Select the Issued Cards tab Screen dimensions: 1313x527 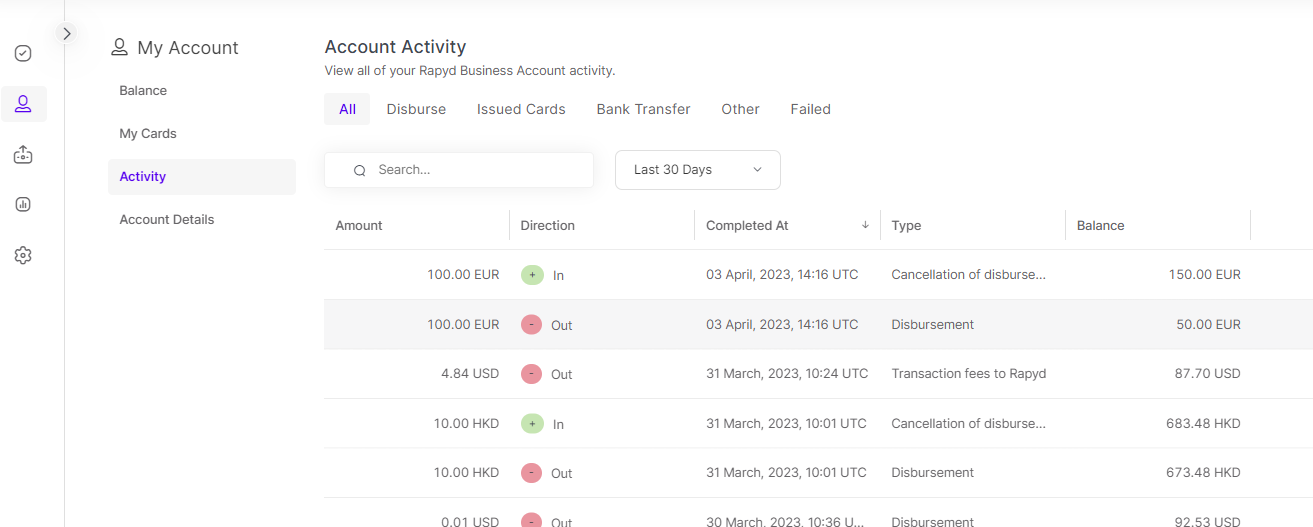521,109
